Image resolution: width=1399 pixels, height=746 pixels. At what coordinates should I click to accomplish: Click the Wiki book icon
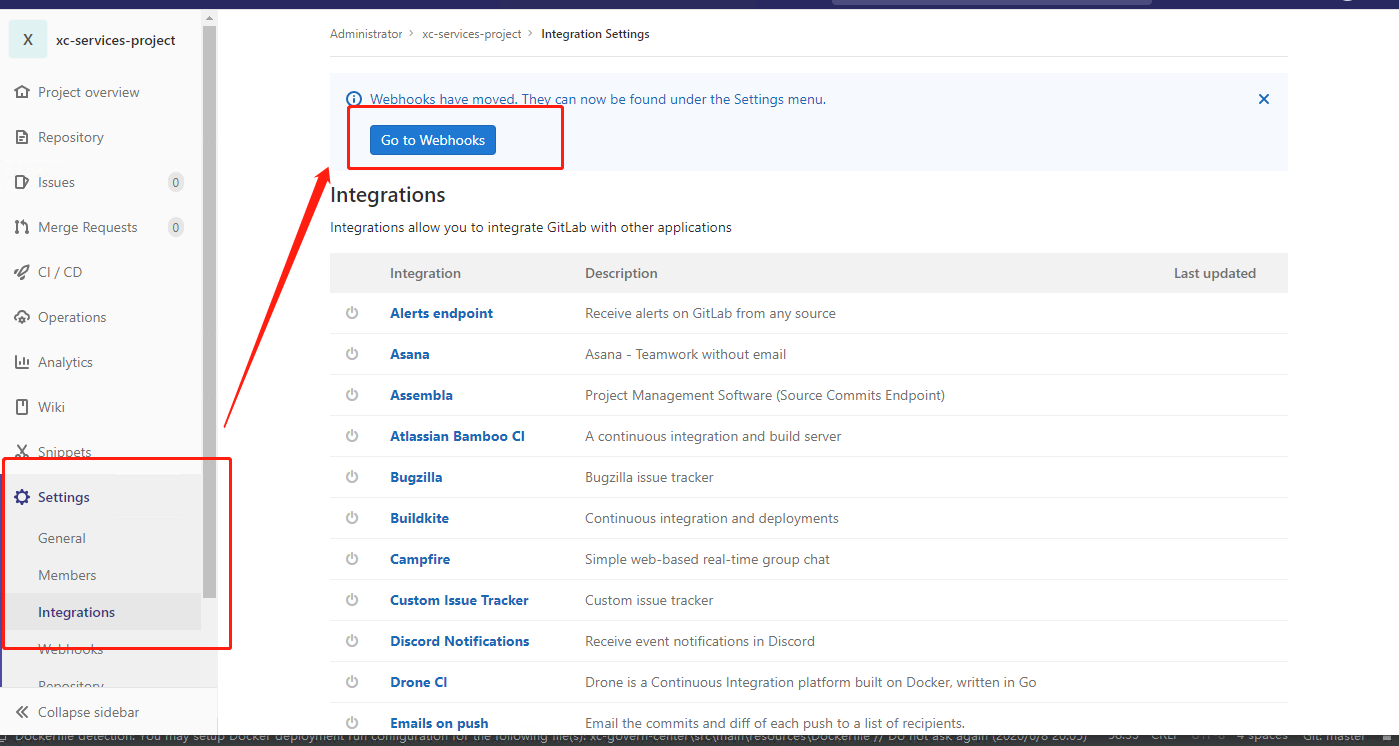22,407
